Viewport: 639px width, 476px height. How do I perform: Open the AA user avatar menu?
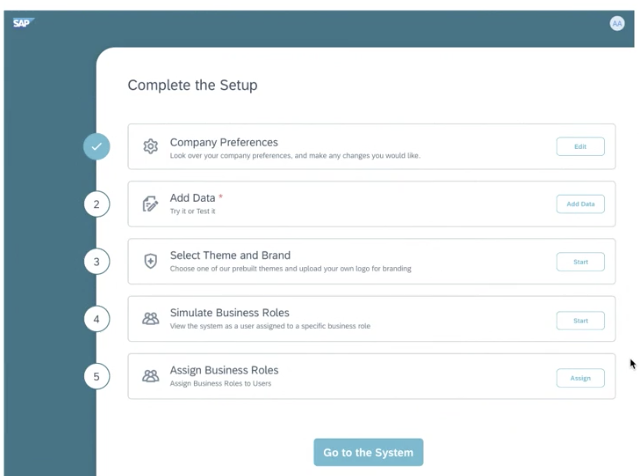coord(617,24)
